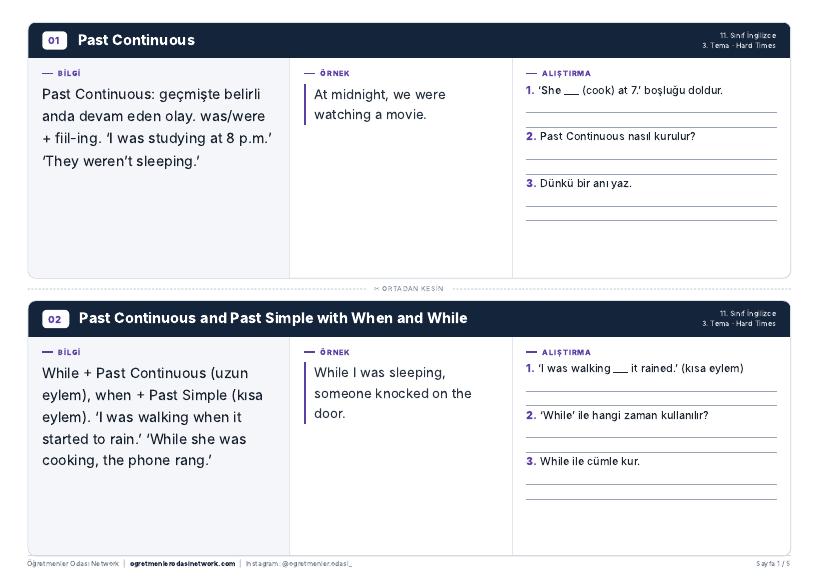Click example text 'At midnight, we were watching'
Screen dimensions: 819x579
pyautogui.click(x=380, y=104)
